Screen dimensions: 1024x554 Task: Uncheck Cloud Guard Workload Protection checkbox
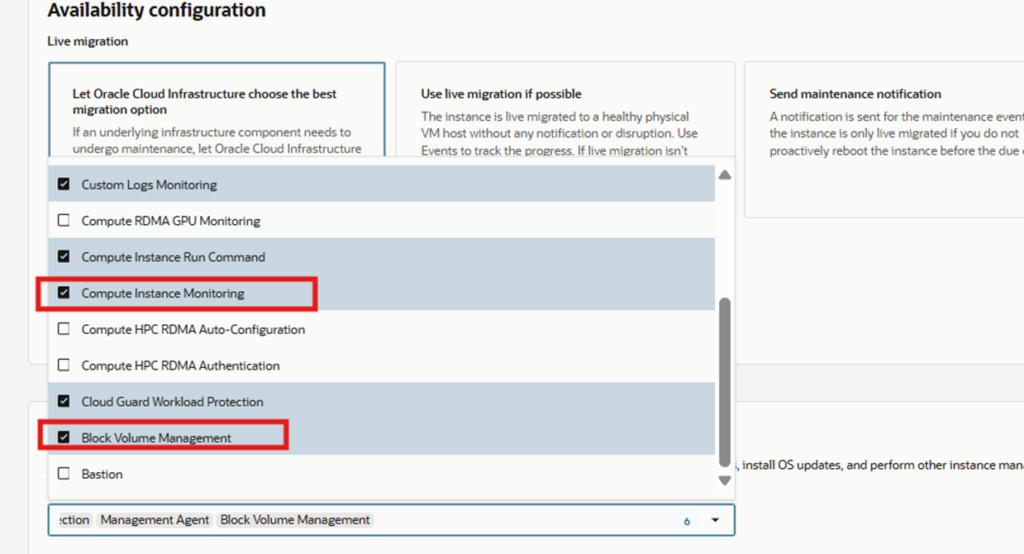[64, 402]
